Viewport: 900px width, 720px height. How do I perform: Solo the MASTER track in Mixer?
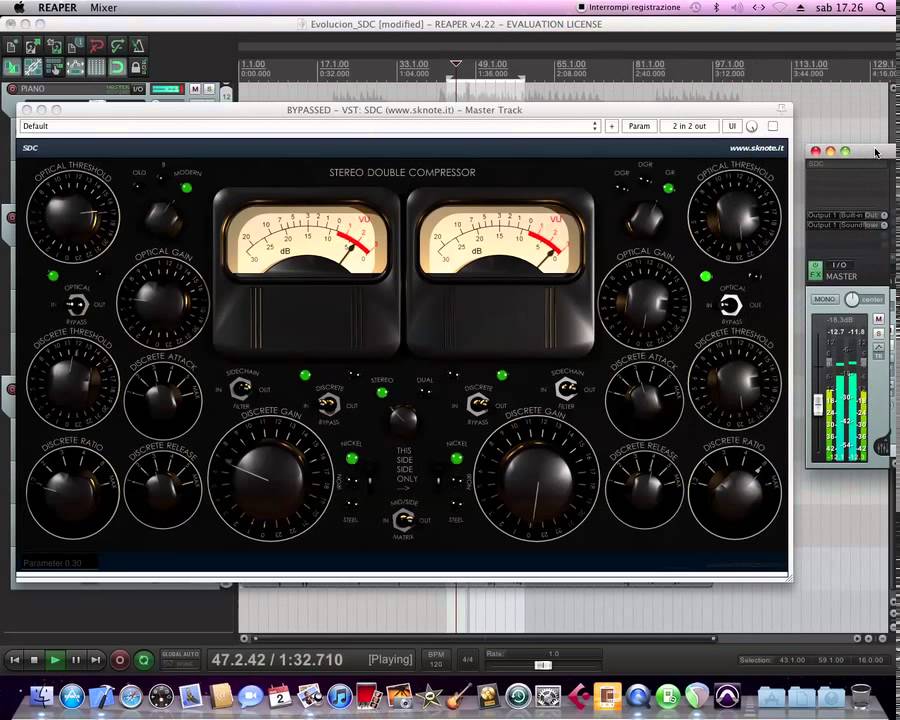click(878, 333)
